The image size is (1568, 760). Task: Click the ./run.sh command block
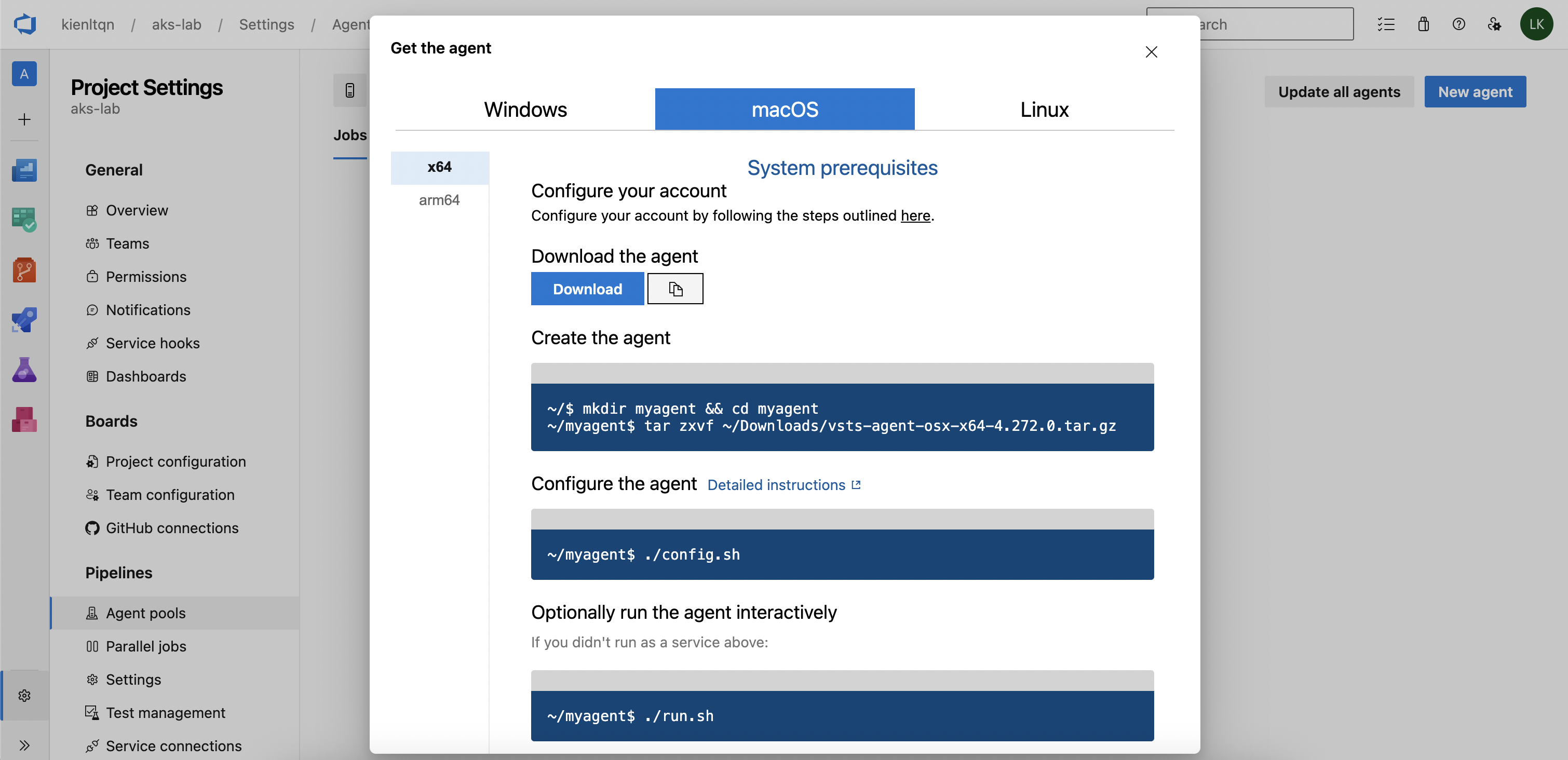[843, 716]
